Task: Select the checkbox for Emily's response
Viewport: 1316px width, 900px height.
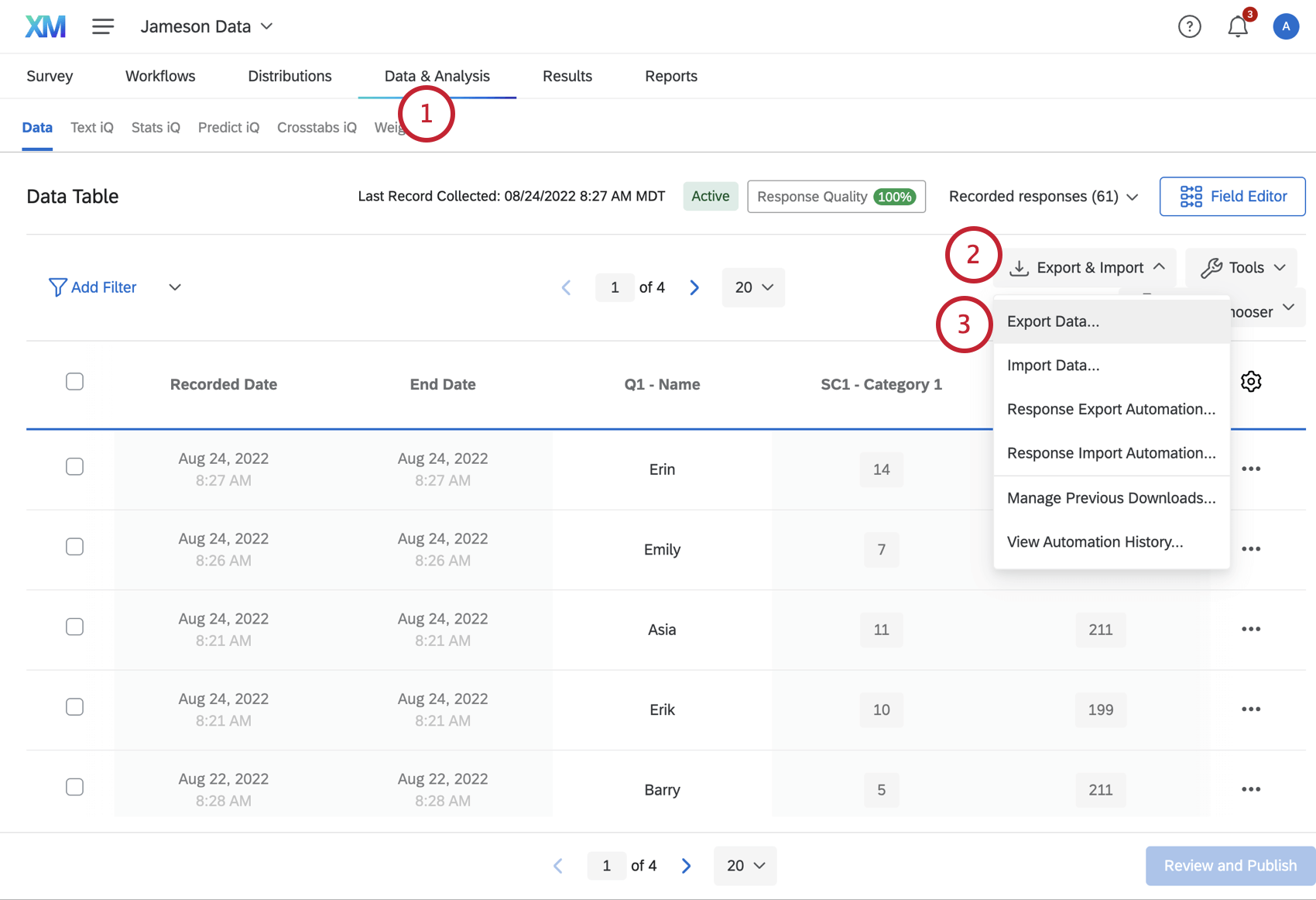Action: (74, 546)
